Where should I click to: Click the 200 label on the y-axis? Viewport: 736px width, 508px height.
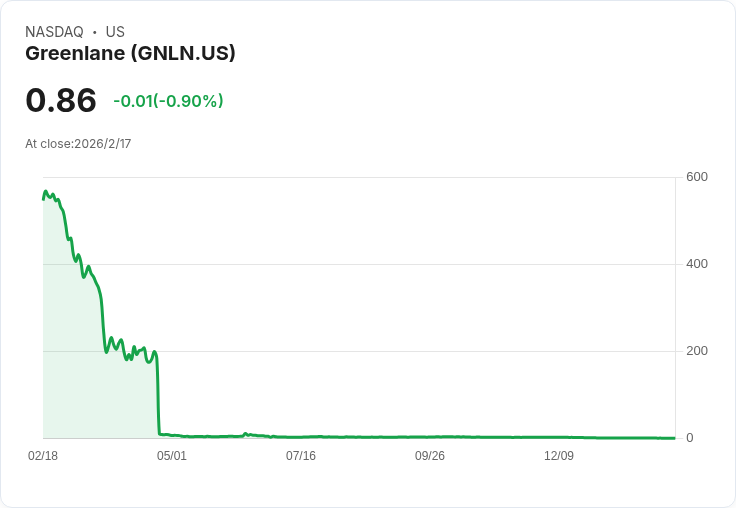point(697,351)
